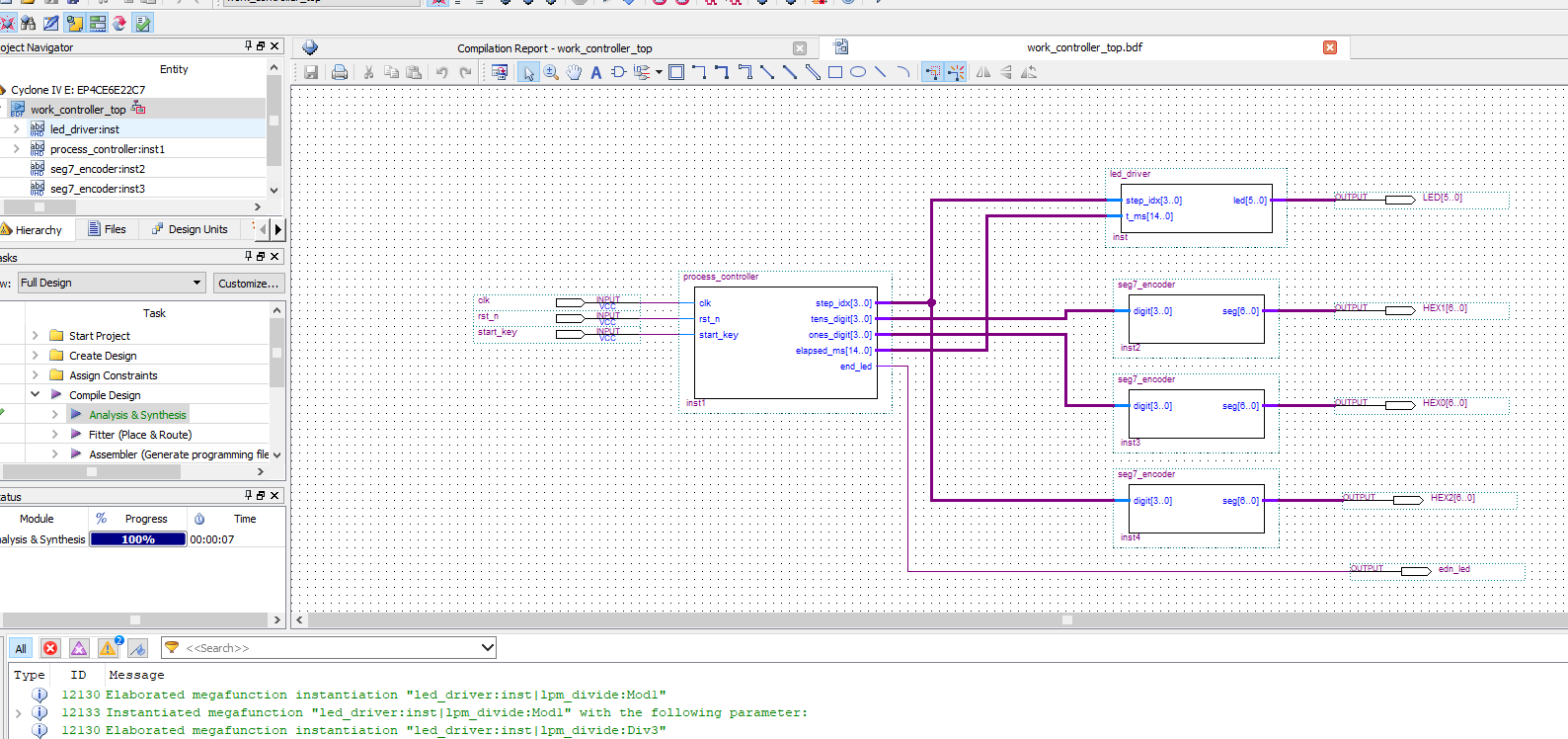Toggle the All messages filter
This screenshot has width=1568, height=739.
click(21, 648)
